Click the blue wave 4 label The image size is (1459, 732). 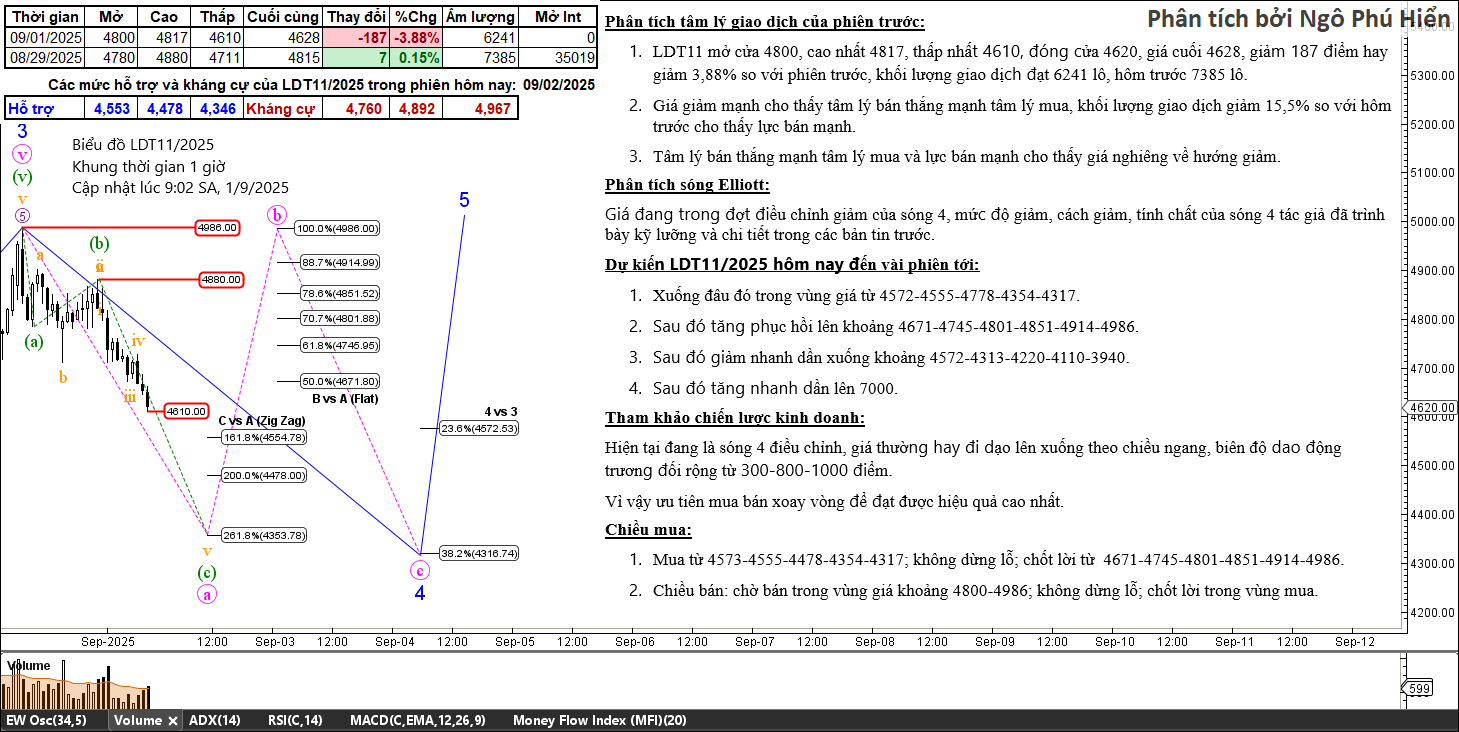click(x=420, y=593)
